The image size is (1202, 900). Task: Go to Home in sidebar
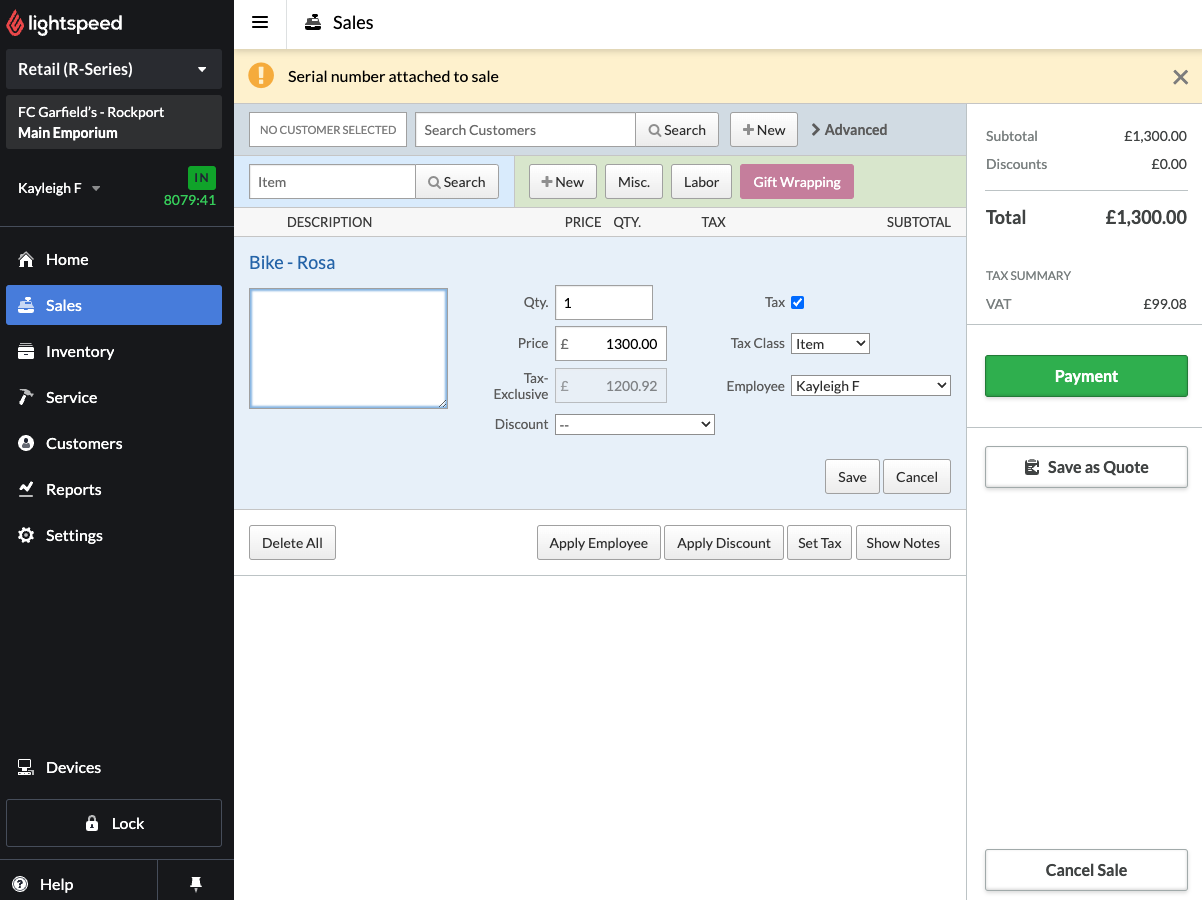click(114, 259)
